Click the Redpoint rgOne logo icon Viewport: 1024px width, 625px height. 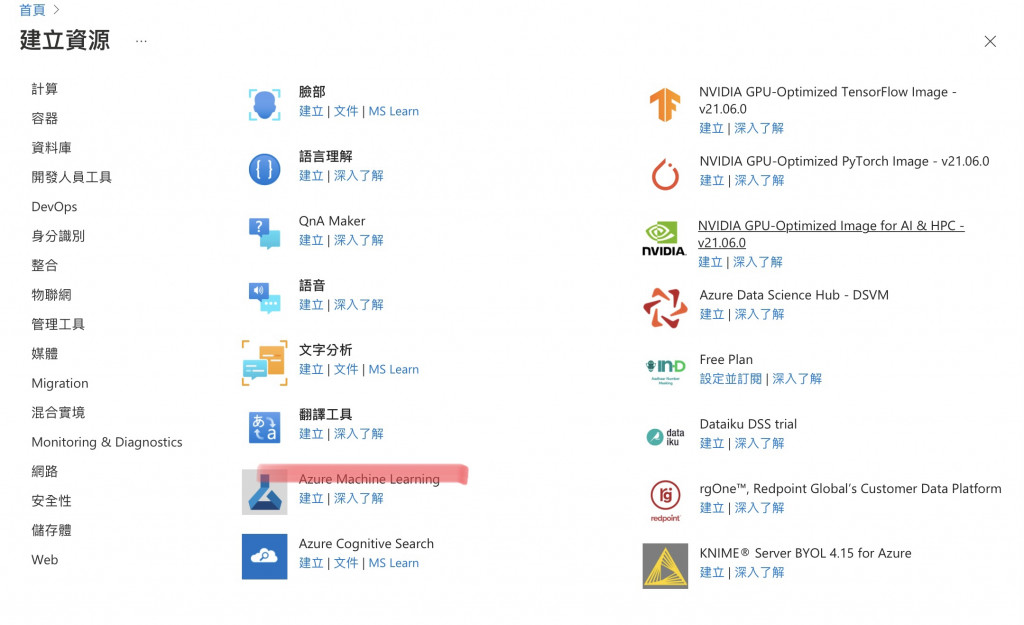click(x=665, y=501)
